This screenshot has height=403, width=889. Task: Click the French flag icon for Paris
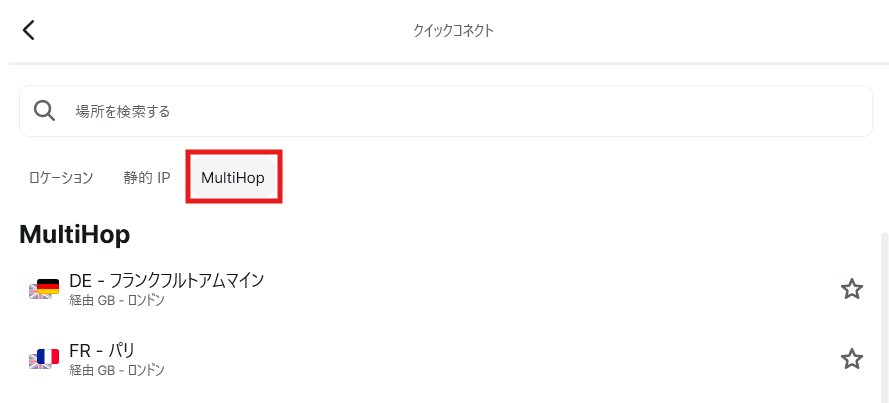(48, 357)
